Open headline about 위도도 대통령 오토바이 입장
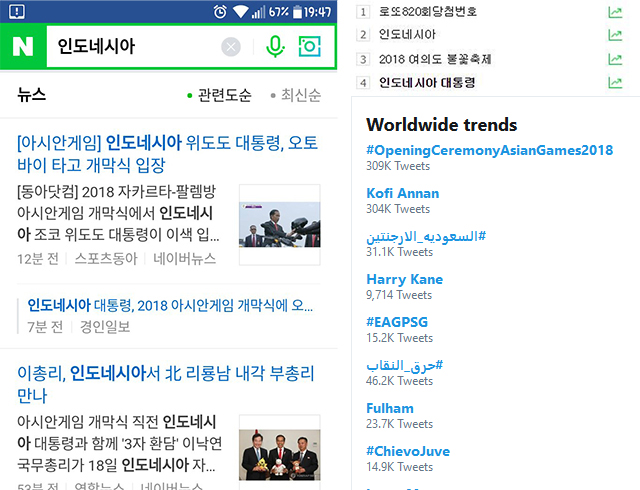 [167, 154]
